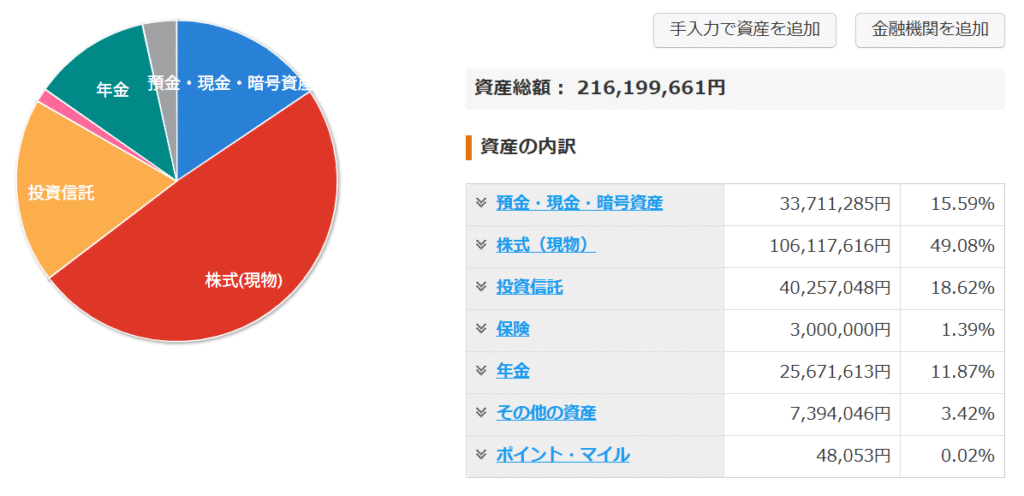Expand the 預金・現金・暗号資産 row chevron

(x=481, y=203)
